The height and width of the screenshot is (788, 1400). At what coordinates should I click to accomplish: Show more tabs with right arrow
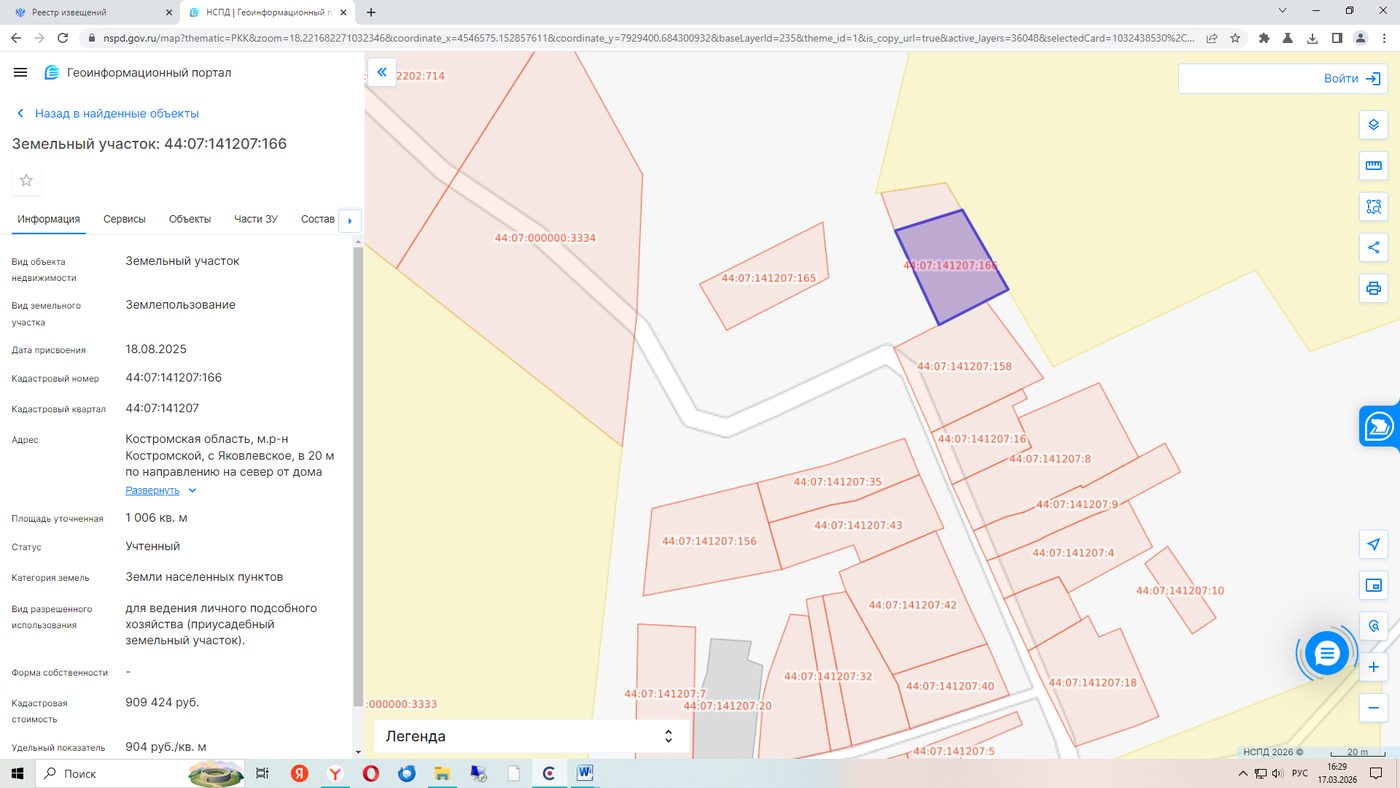(350, 220)
